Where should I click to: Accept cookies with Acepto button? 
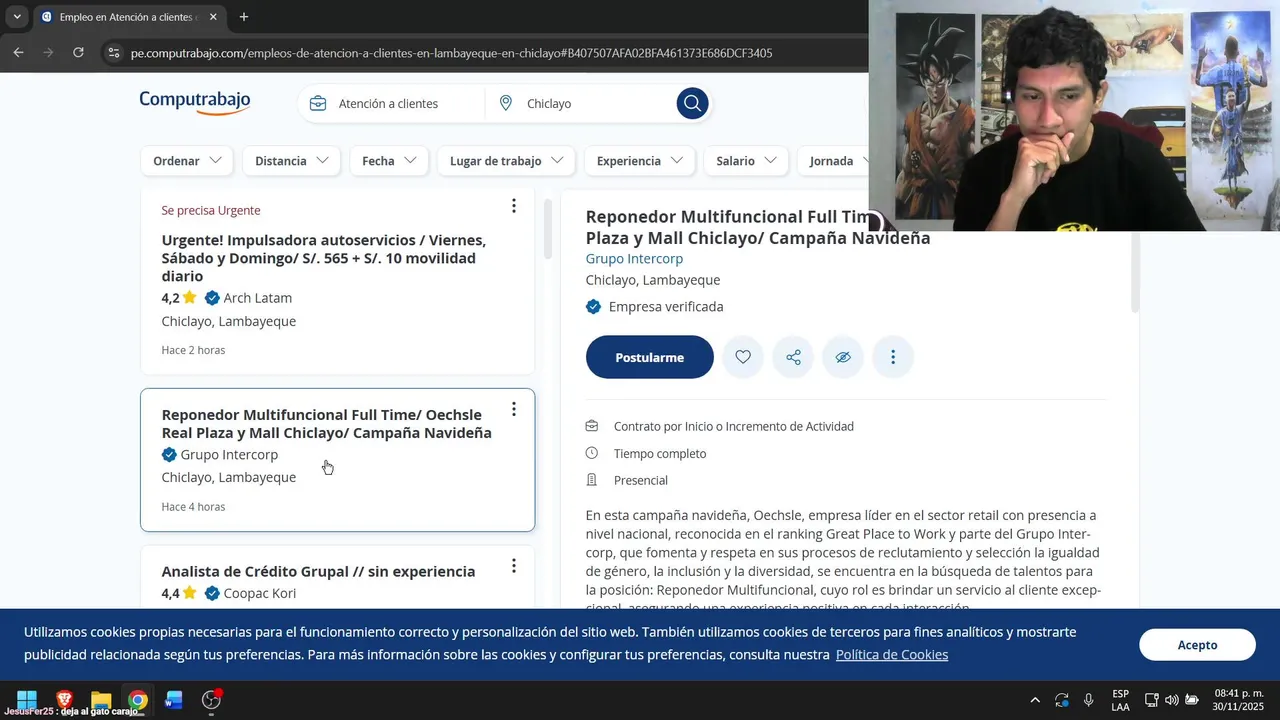coord(1197,645)
